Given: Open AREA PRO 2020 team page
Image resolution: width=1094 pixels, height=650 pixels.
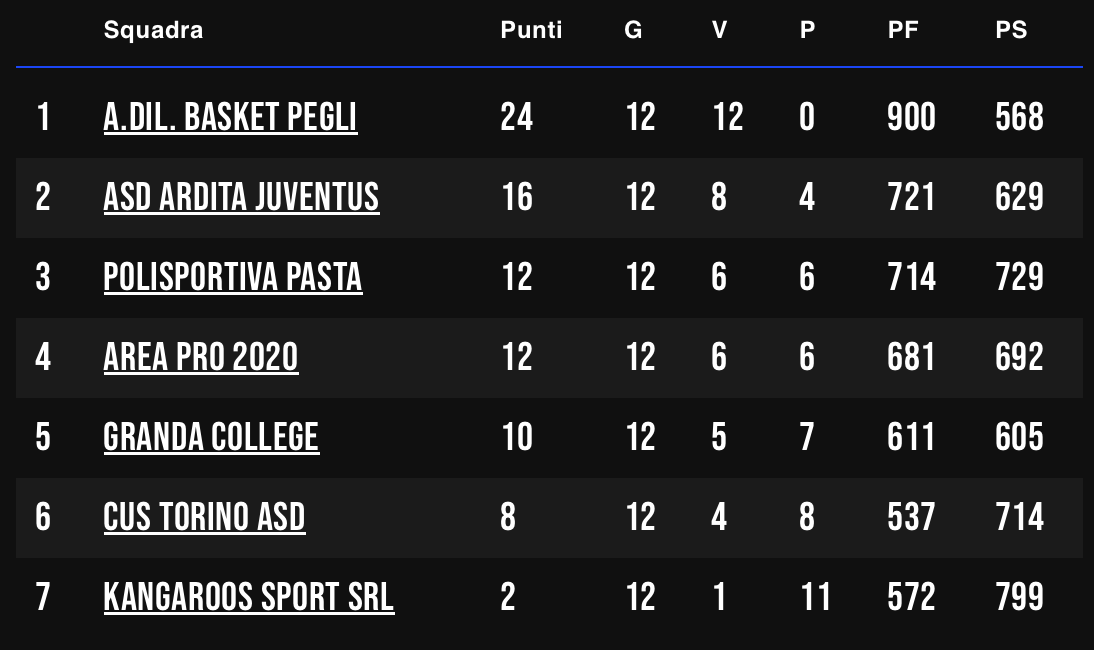Looking at the screenshot, I should [201, 358].
